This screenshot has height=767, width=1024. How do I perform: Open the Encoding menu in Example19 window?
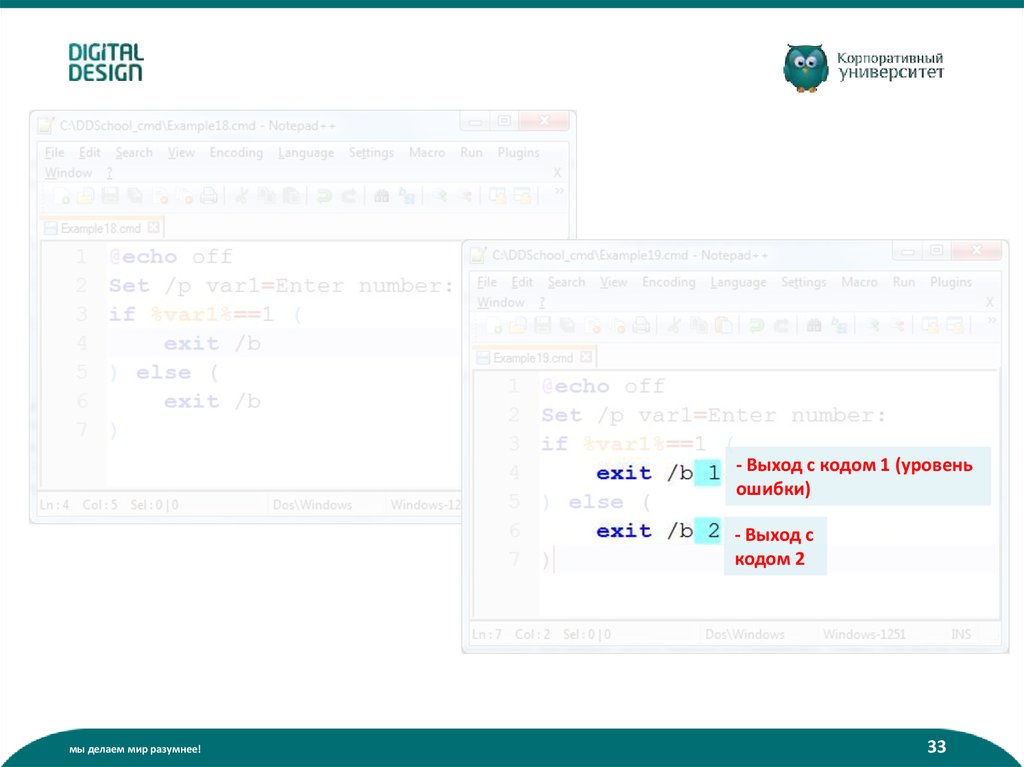(668, 283)
